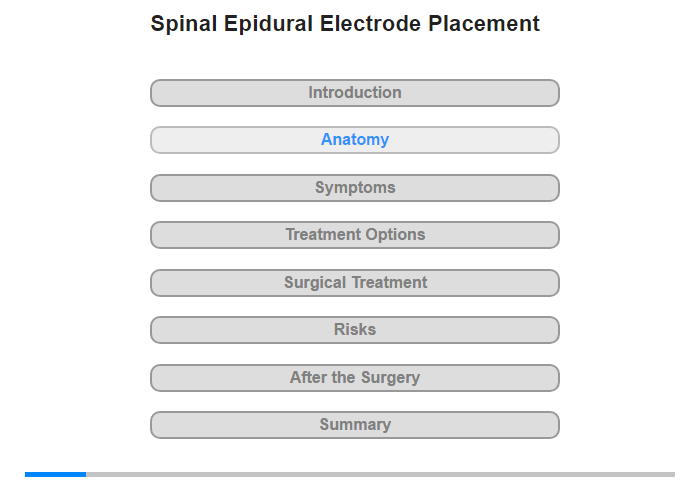The height and width of the screenshot is (480, 700).
Task: Choose Treatment Options from the menu
Action: [354, 235]
